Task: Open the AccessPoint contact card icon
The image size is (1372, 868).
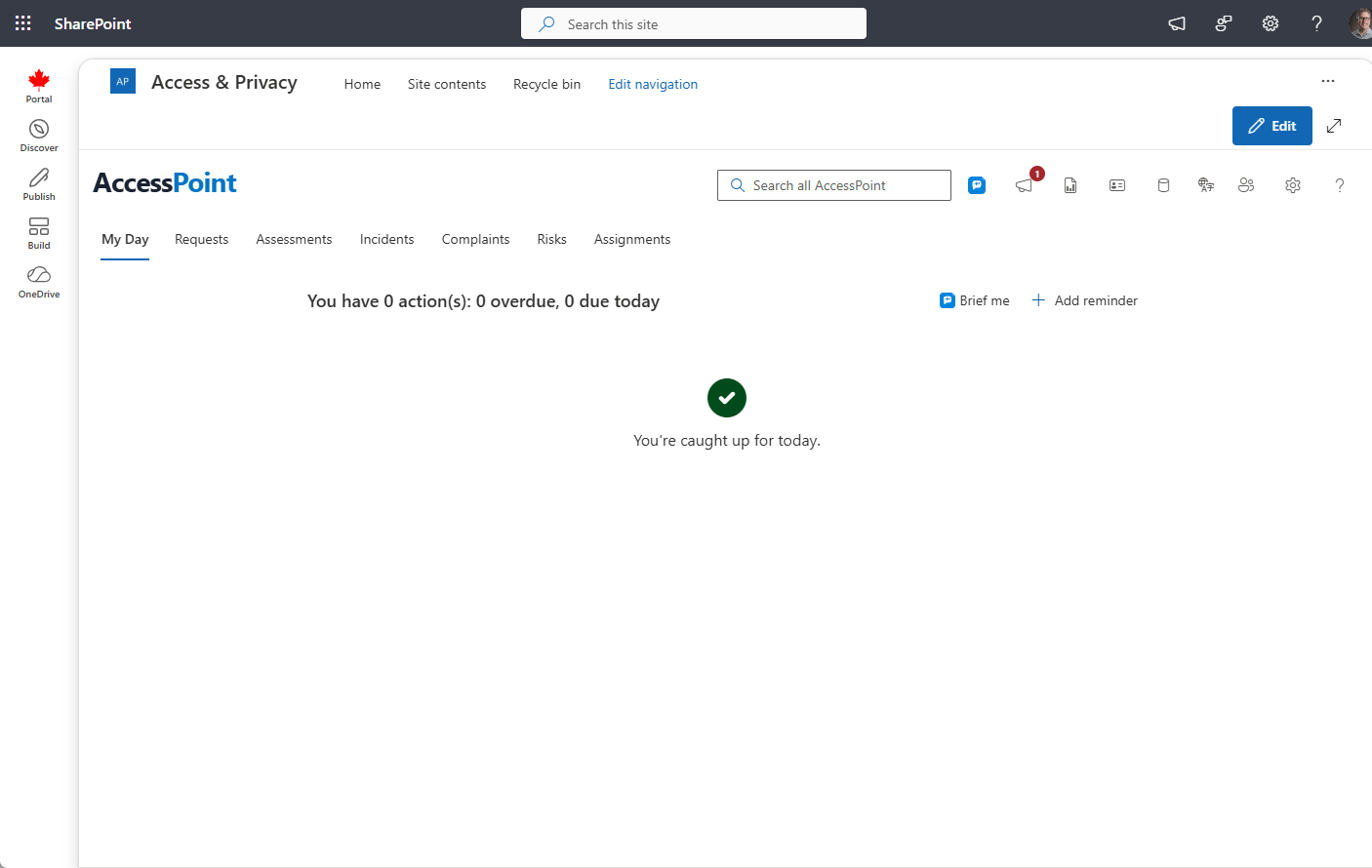Action: pyautogui.click(x=1117, y=185)
